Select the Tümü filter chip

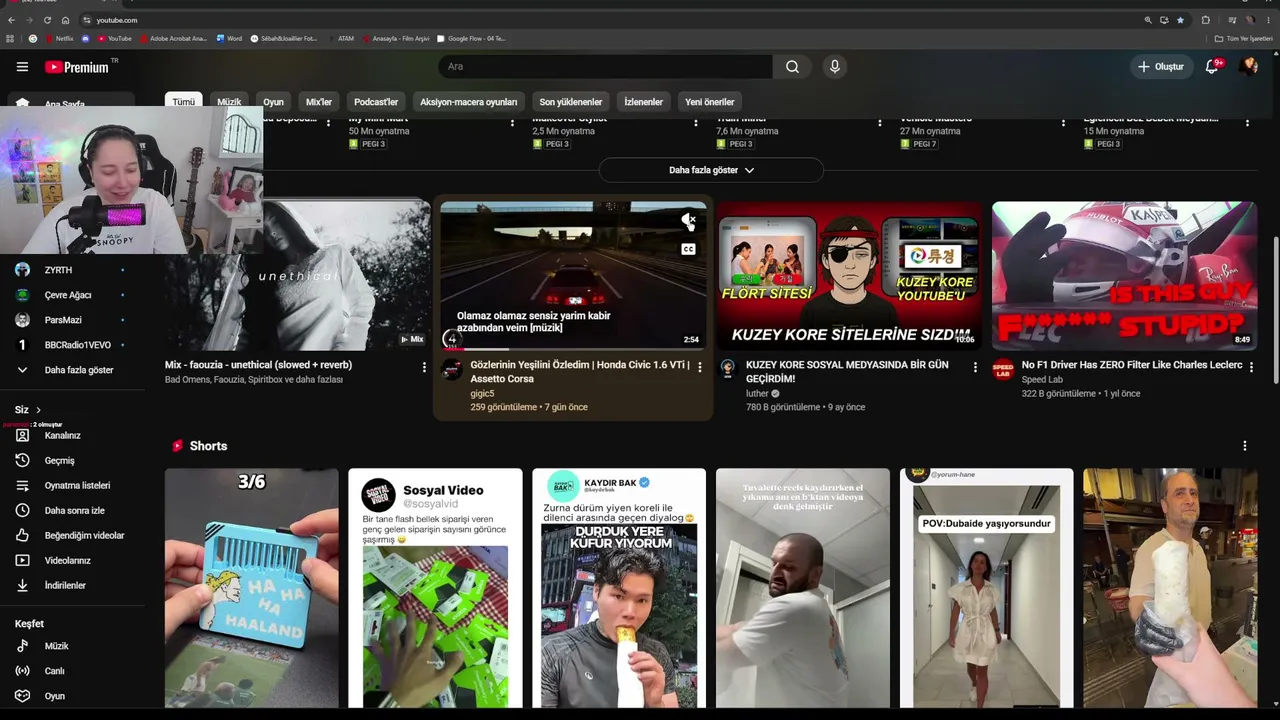coord(184,102)
